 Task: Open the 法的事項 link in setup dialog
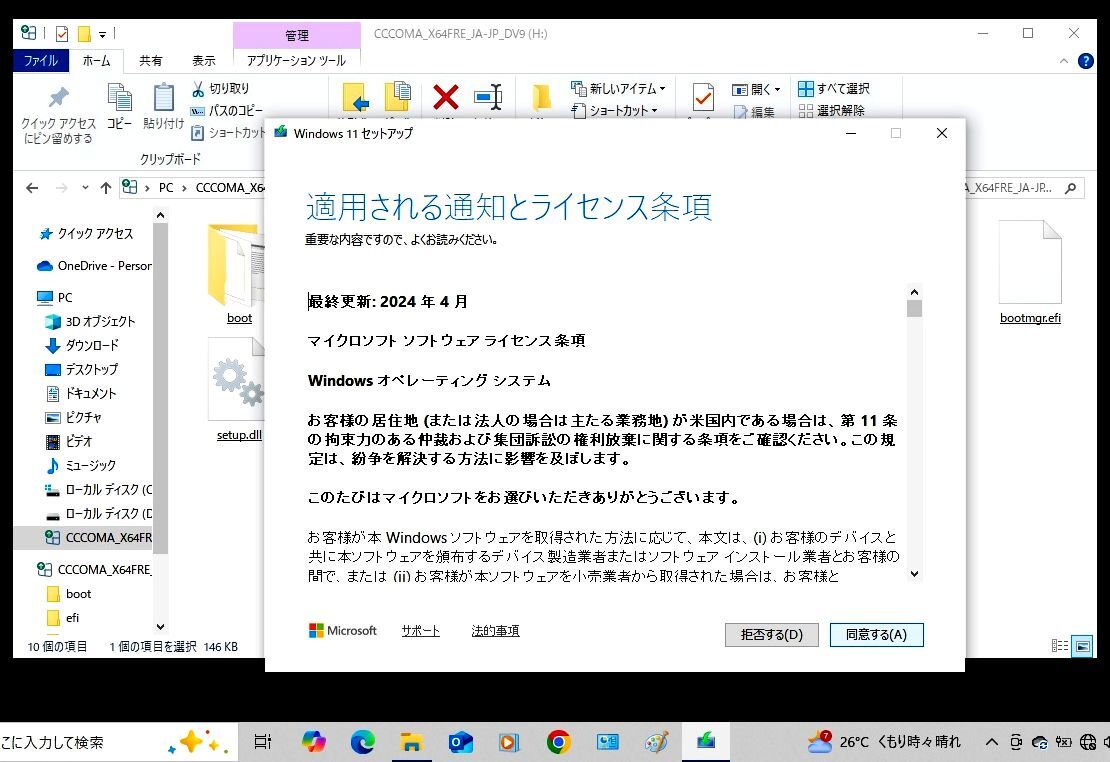click(x=496, y=631)
